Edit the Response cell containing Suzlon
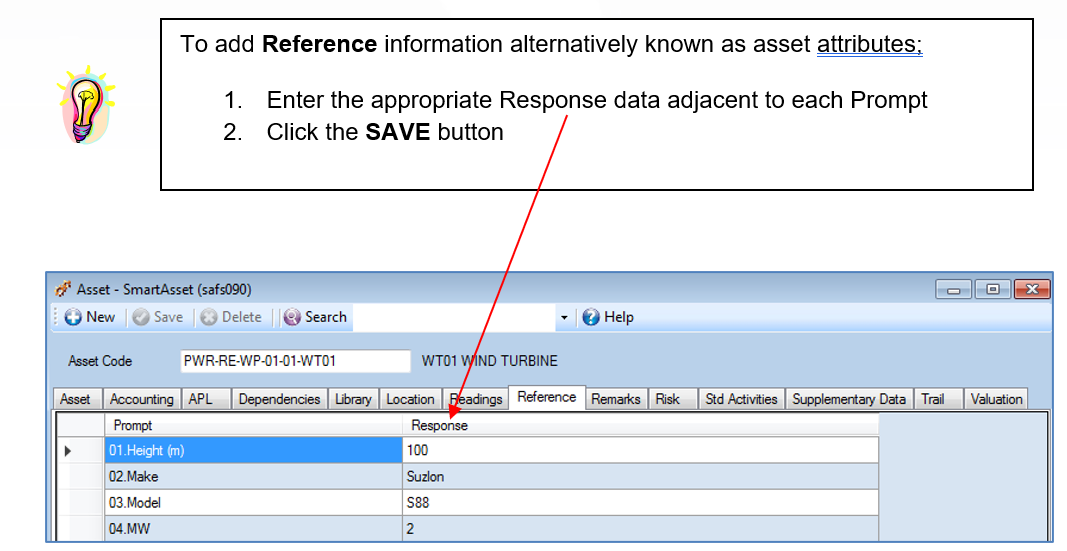Screen dimensions: 1067x551 (640, 477)
